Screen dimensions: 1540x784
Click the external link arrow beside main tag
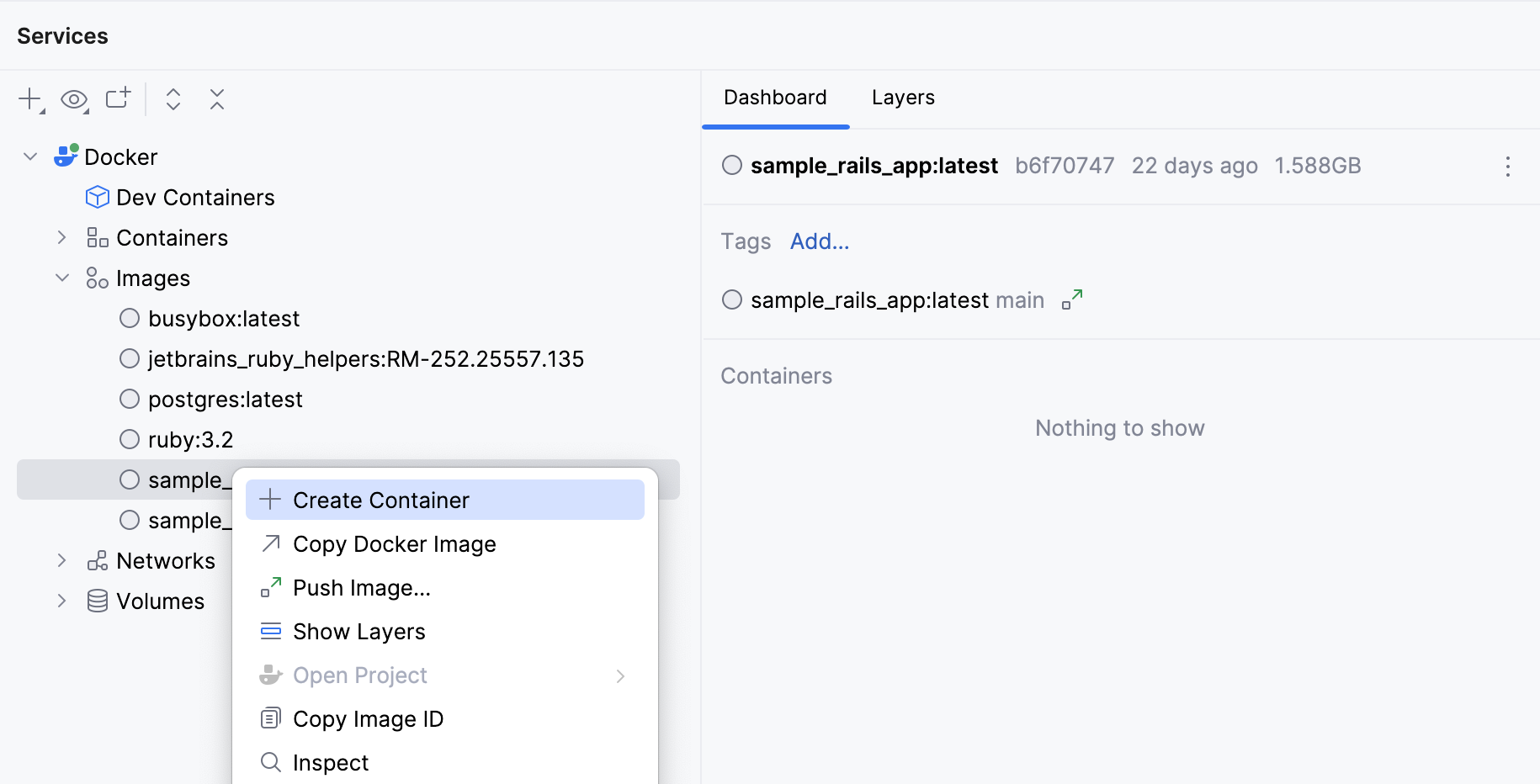[1072, 298]
